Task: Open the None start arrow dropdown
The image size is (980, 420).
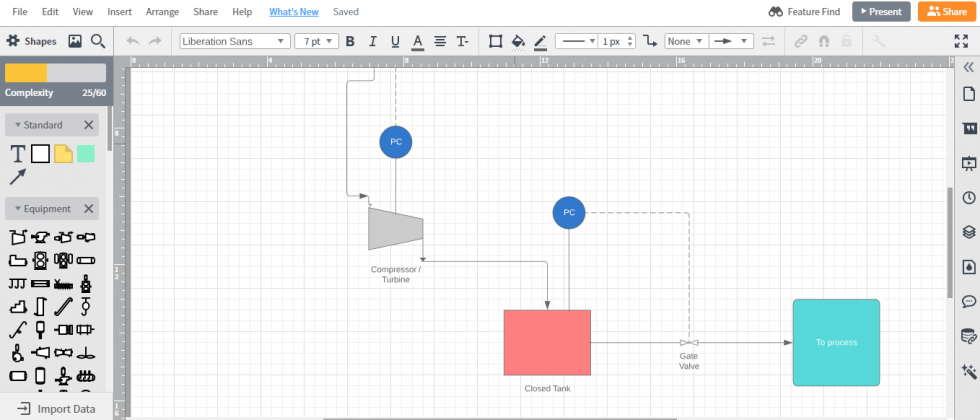Action: (x=686, y=41)
